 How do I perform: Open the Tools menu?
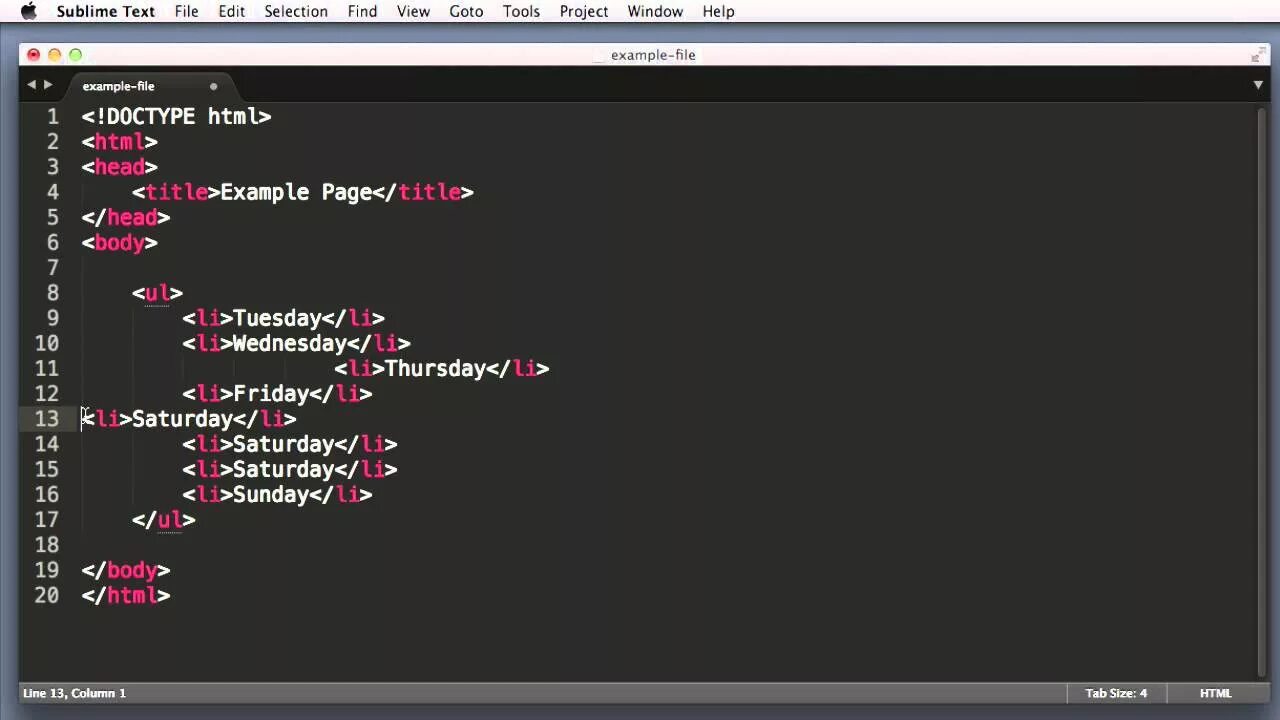520,11
